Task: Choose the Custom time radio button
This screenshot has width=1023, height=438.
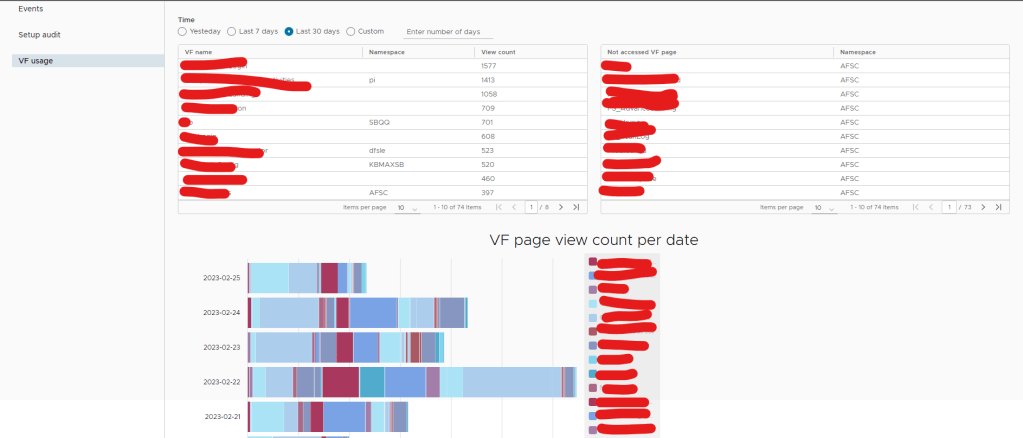Action: 351,31
